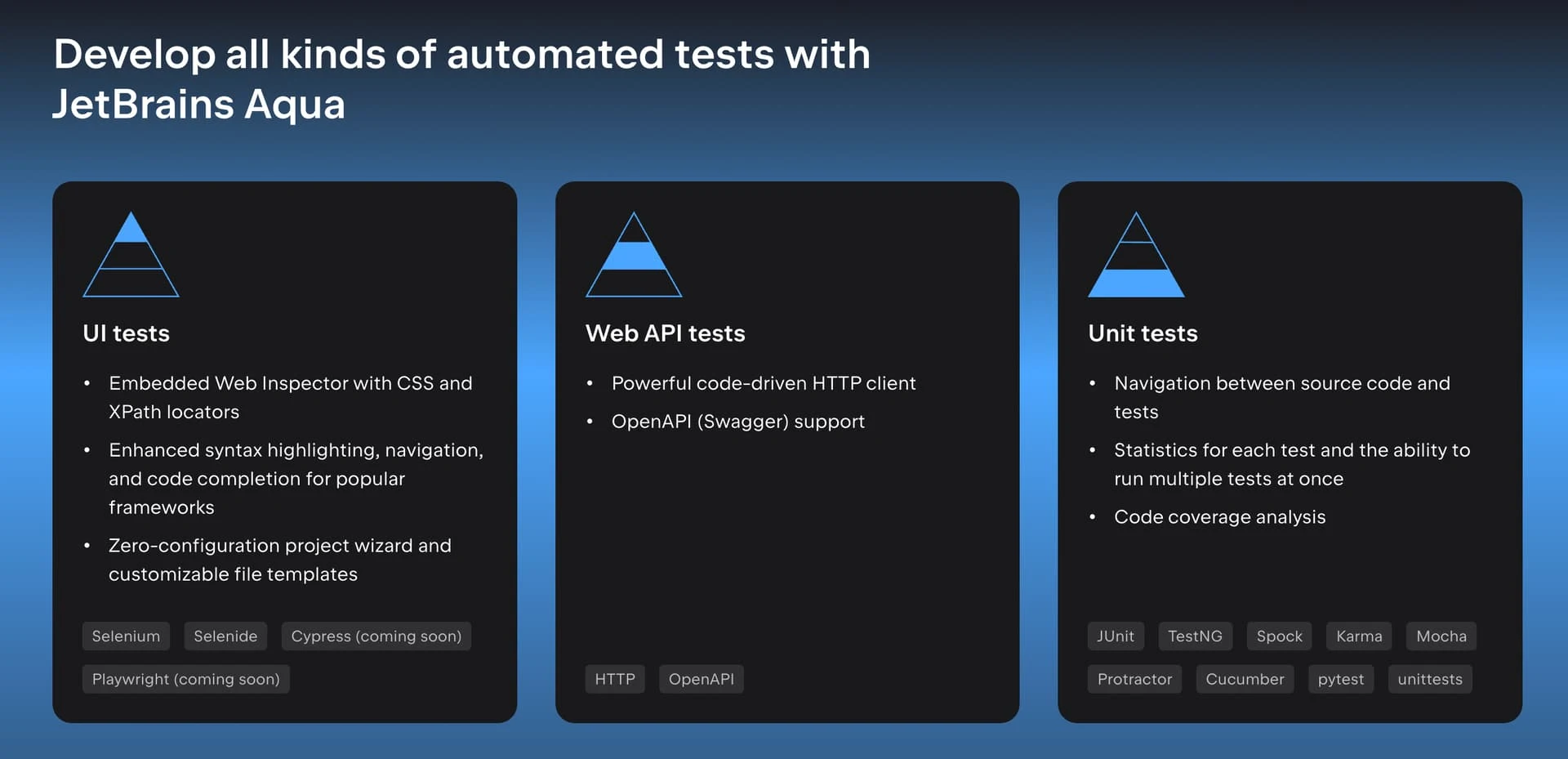
Task: Click the Cypress (coming soon) tag
Action: coord(376,636)
